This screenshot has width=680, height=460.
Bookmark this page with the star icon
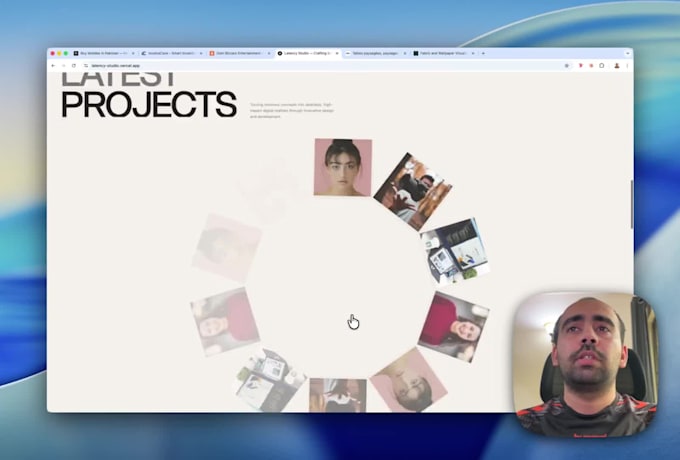click(567, 65)
